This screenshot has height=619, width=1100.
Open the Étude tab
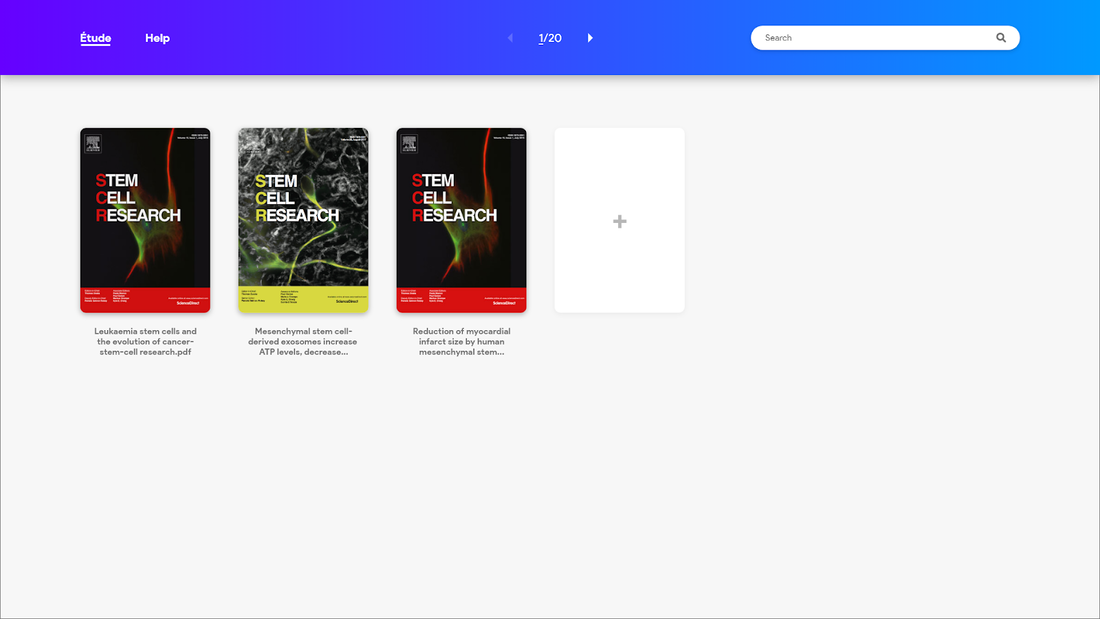(95, 38)
